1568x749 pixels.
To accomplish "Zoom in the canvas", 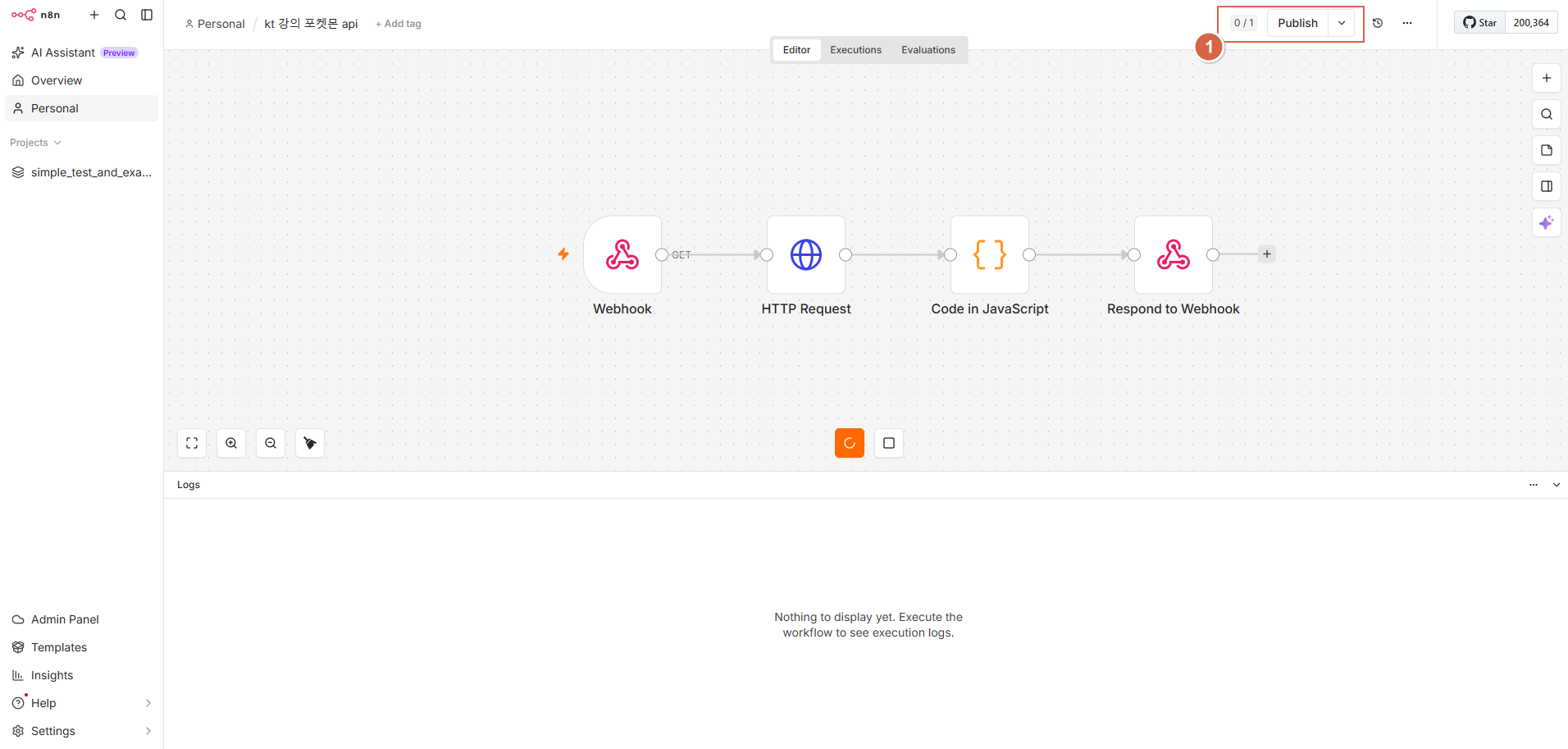I will tap(231, 443).
